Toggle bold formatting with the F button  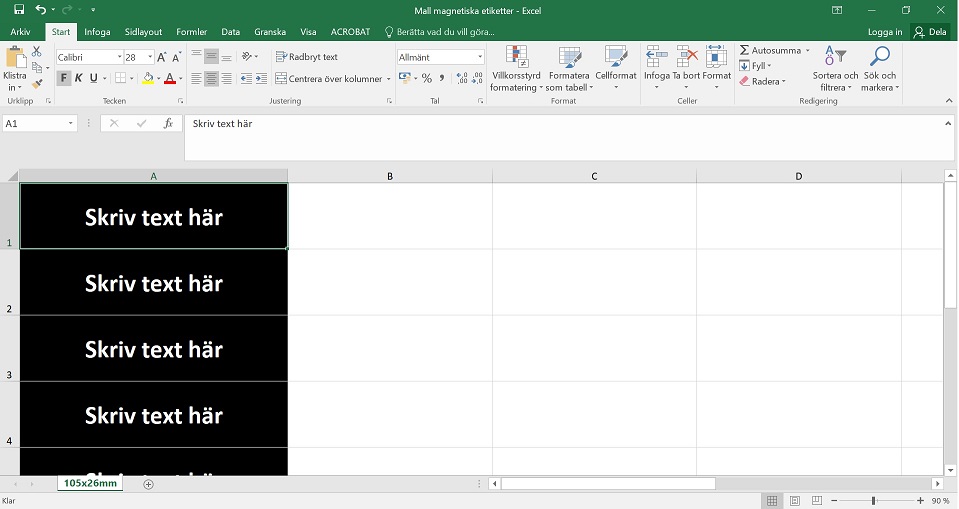tap(64, 78)
